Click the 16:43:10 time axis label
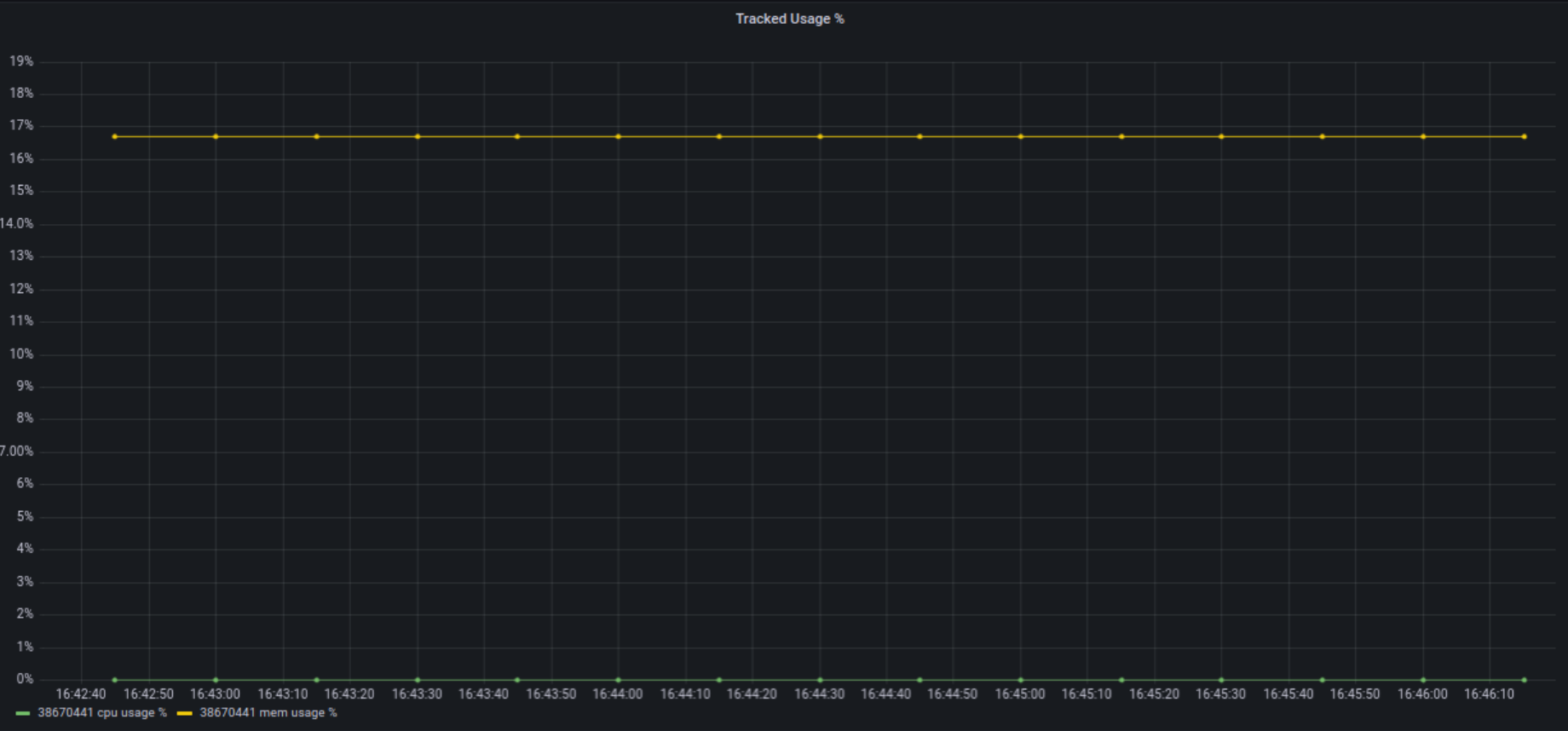This screenshot has height=731, width=1568. [x=283, y=694]
